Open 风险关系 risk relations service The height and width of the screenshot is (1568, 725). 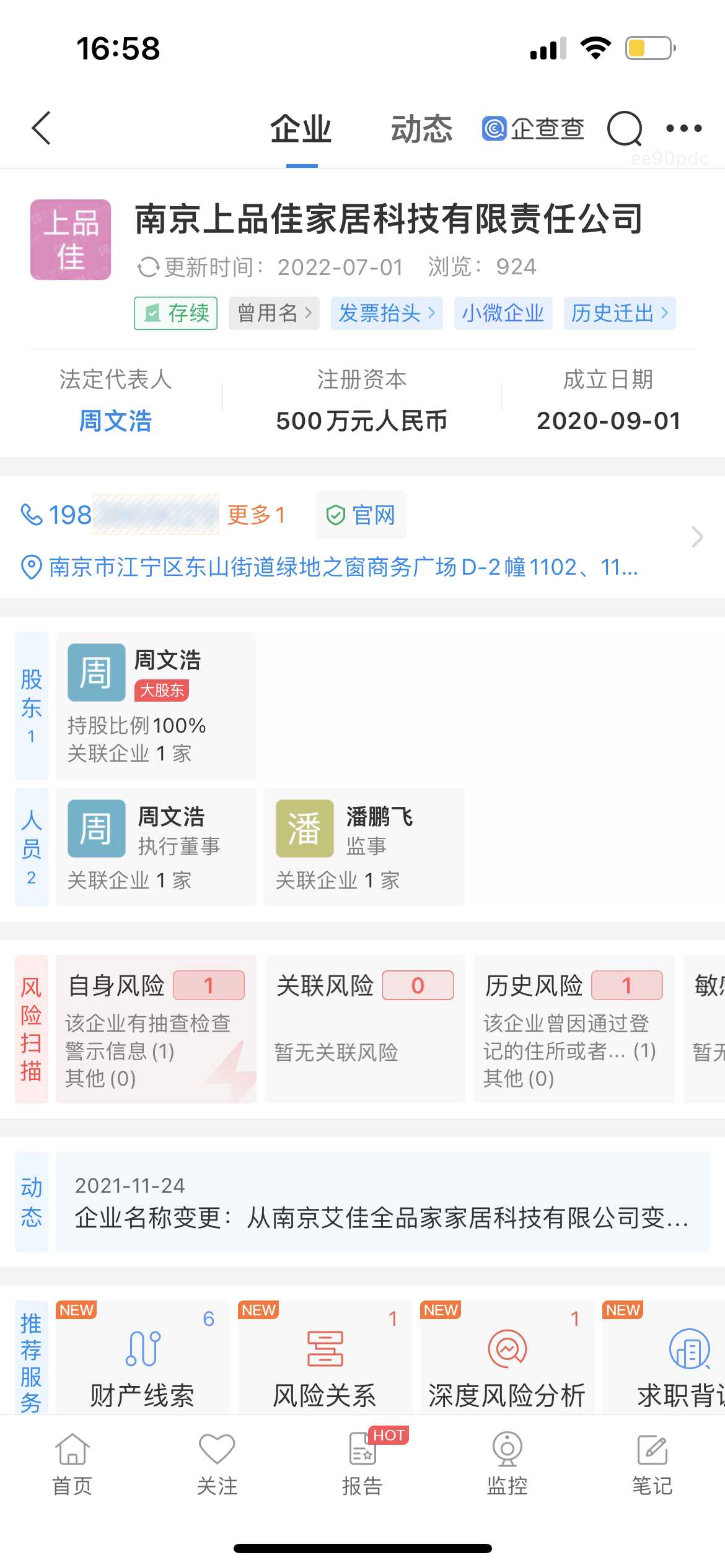(x=325, y=1358)
